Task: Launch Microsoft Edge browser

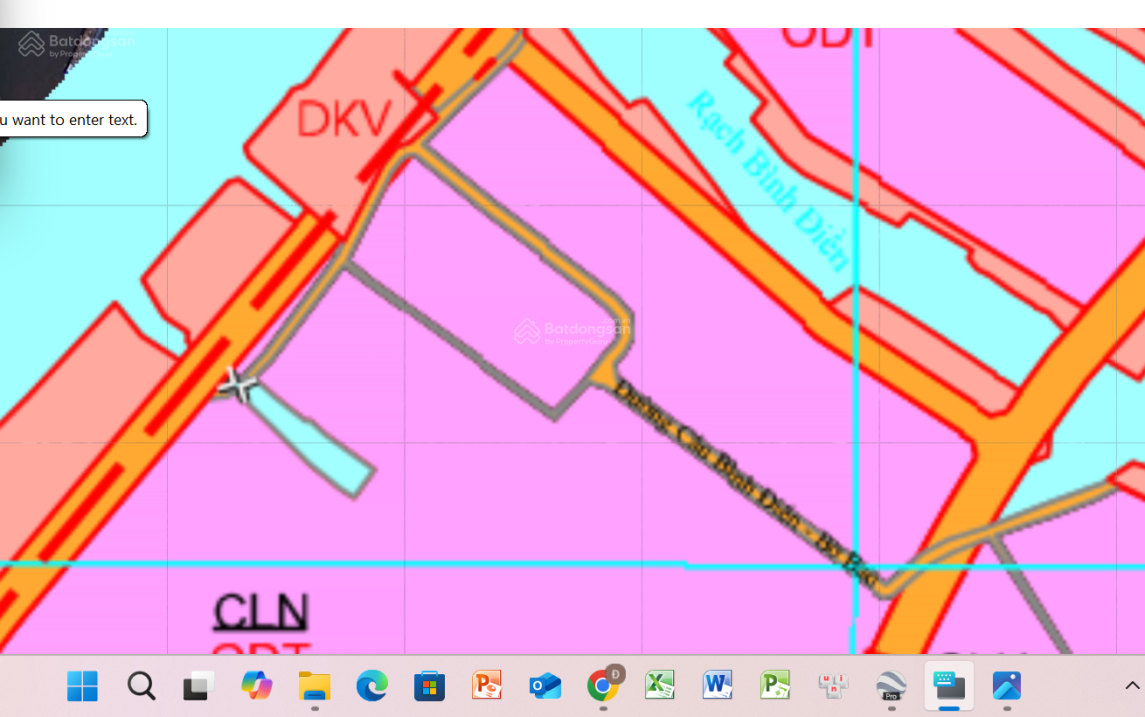Action: [372, 686]
